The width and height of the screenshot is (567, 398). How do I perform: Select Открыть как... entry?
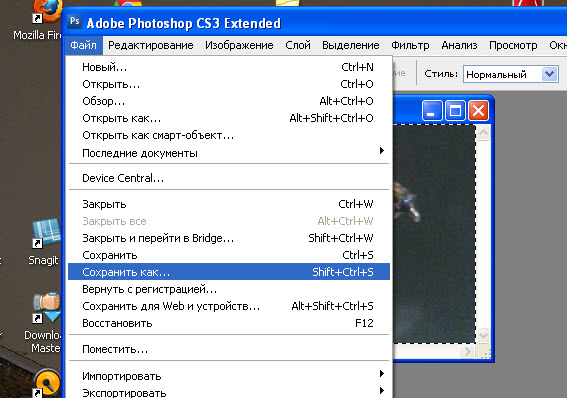(229, 118)
